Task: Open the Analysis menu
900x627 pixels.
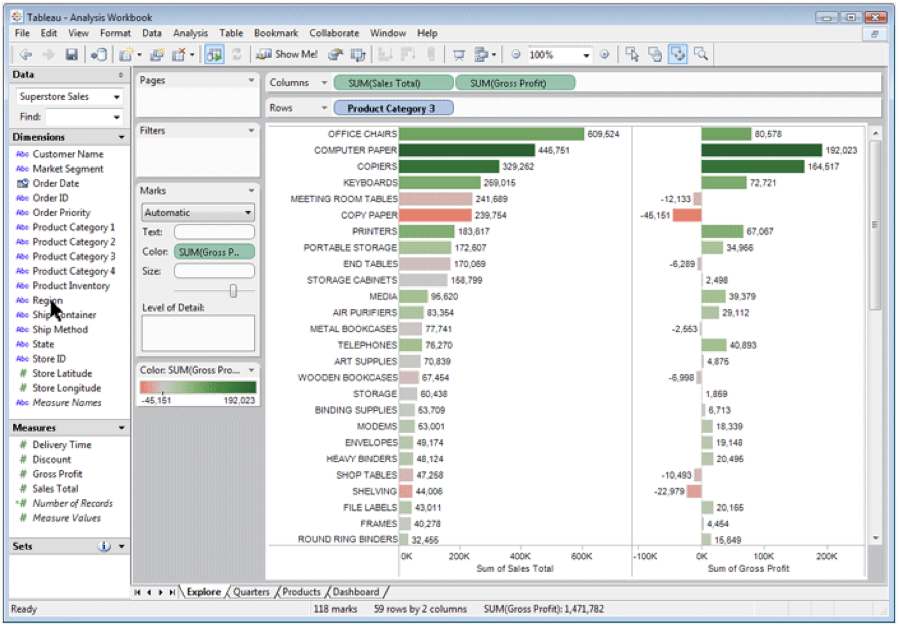Action: 190,33
